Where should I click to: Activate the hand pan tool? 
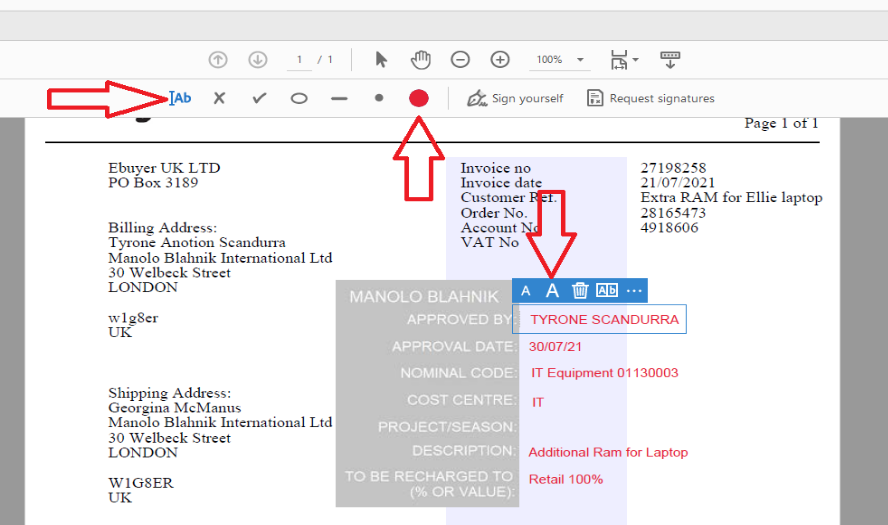(420, 59)
